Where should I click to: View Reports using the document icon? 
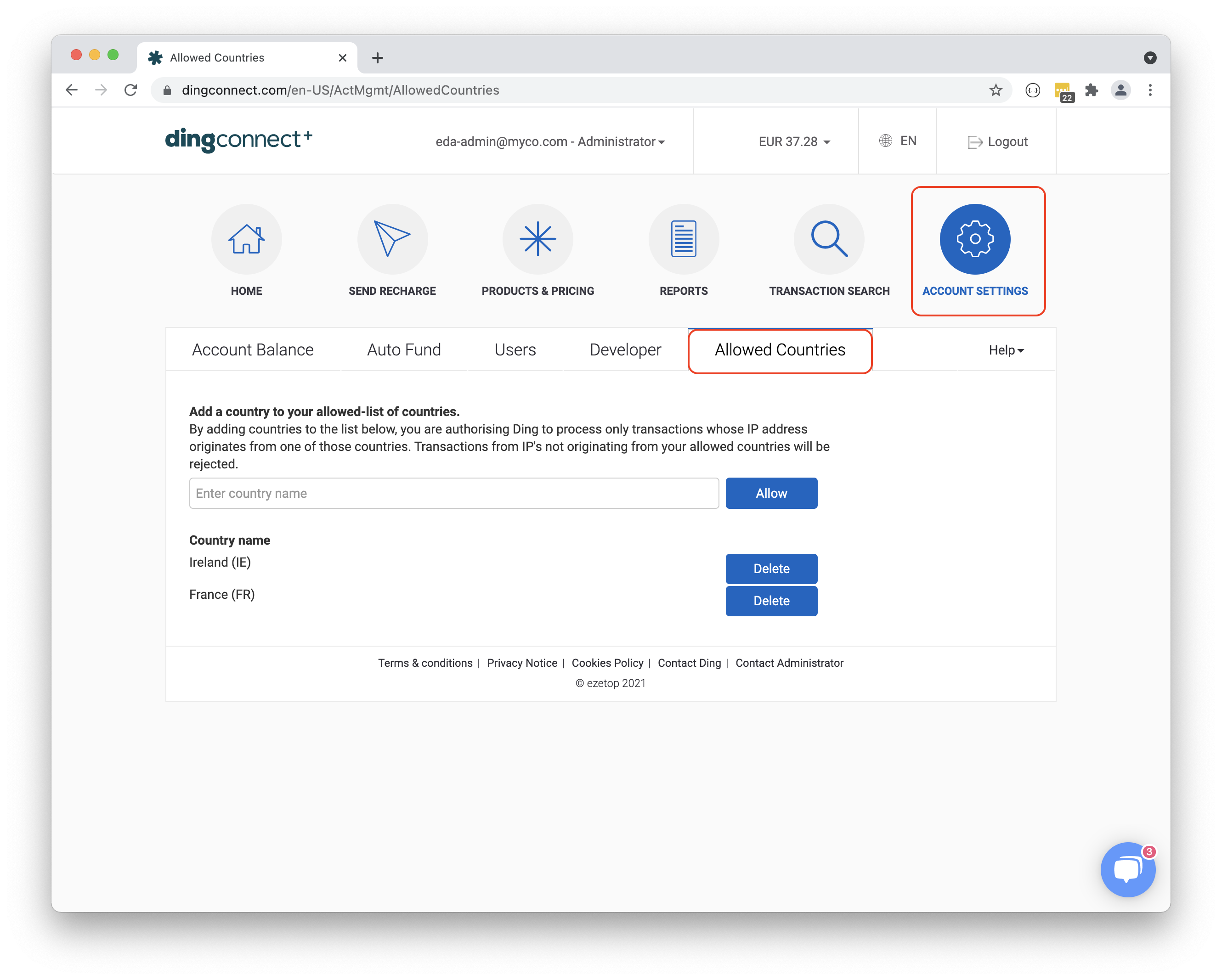tap(683, 239)
